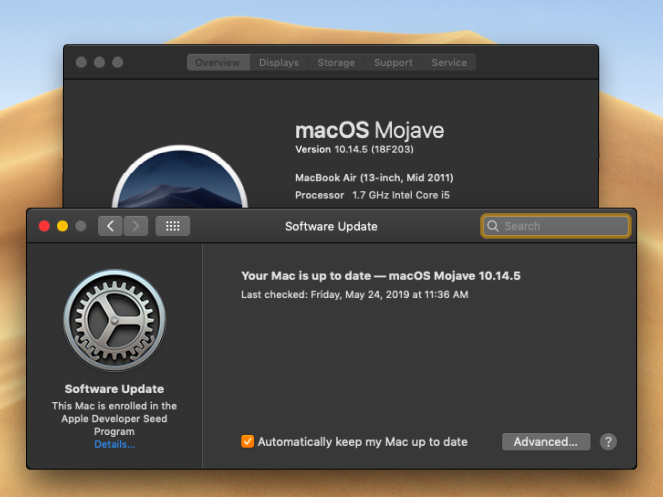Click the Last checked date line
The height and width of the screenshot is (497, 663).
(x=355, y=294)
